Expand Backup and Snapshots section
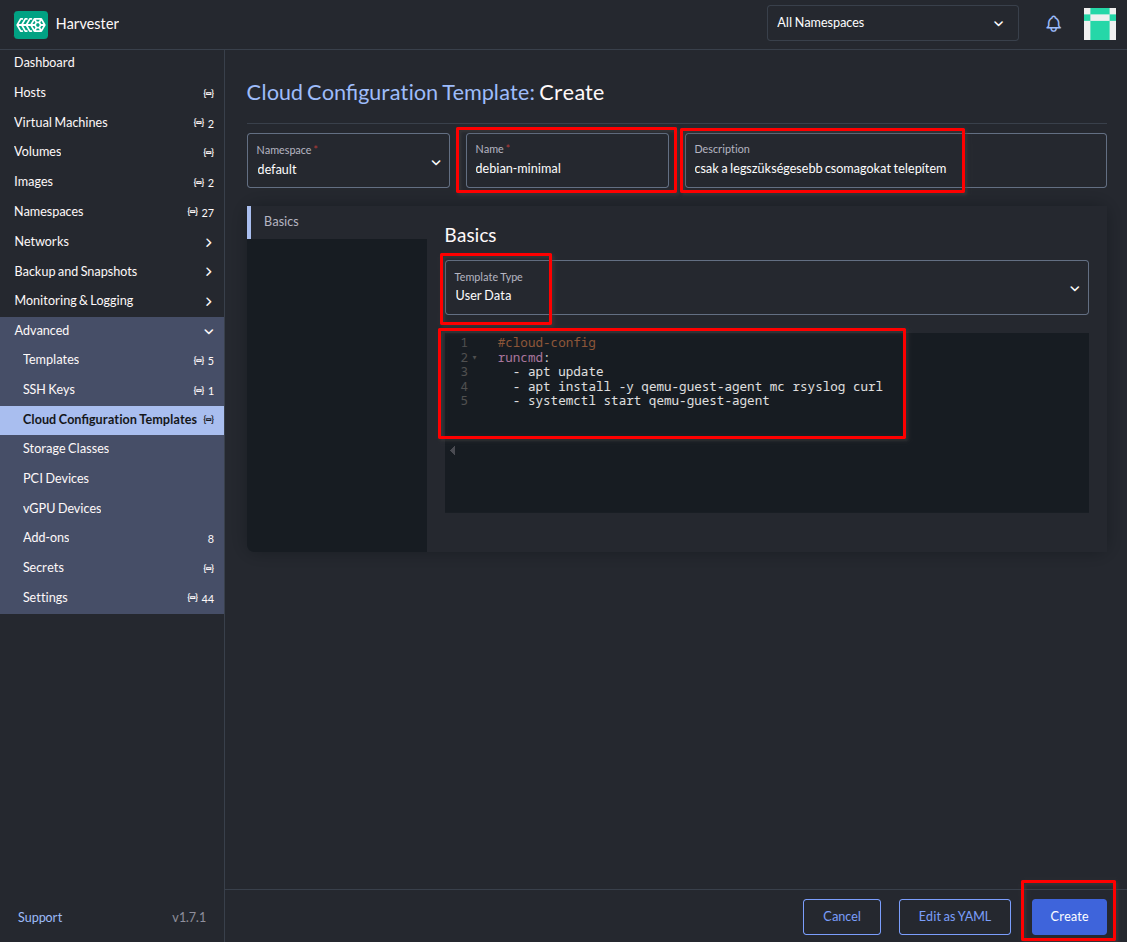 click(x=208, y=272)
